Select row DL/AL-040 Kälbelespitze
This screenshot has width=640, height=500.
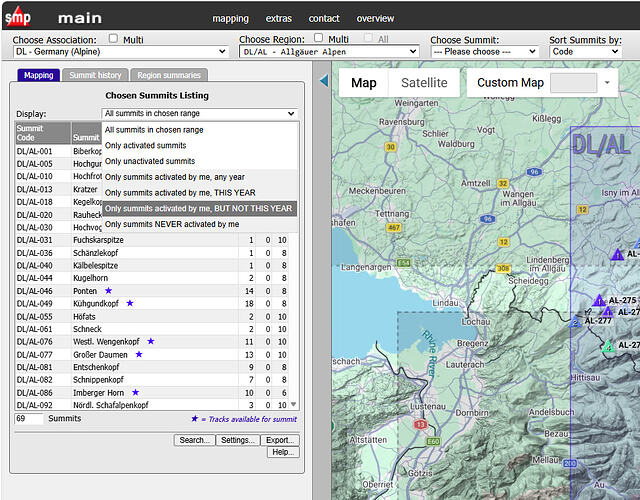pos(152,266)
